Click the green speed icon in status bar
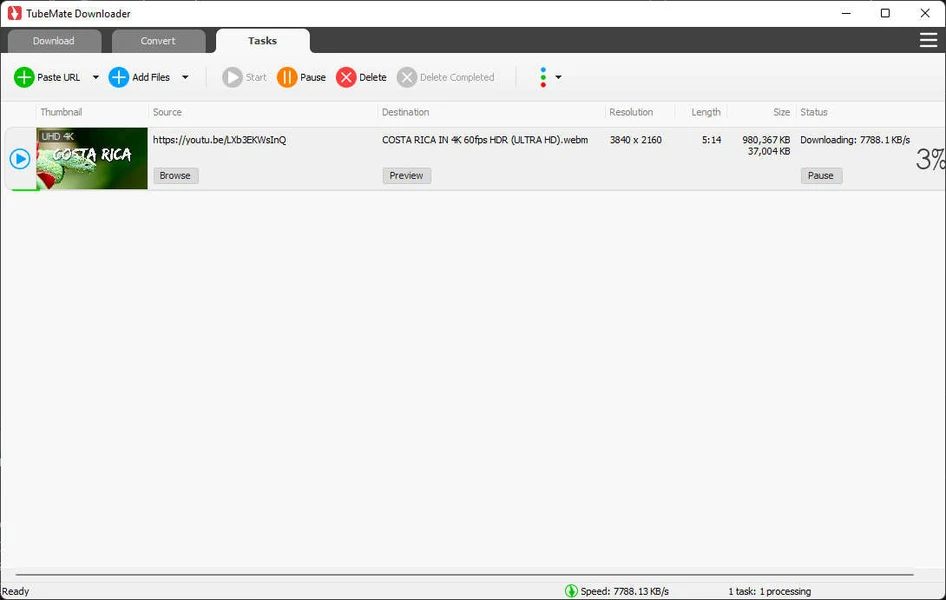Viewport: 946px width, 600px height. click(x=571, y=591)
